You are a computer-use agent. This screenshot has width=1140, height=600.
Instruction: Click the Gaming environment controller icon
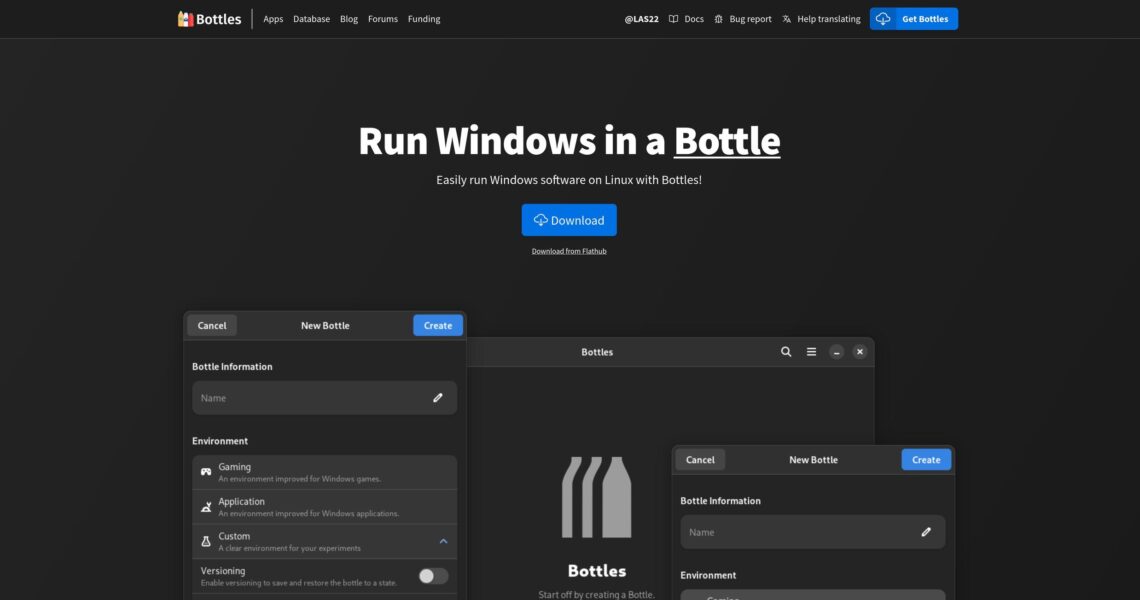tap(206, 472)
